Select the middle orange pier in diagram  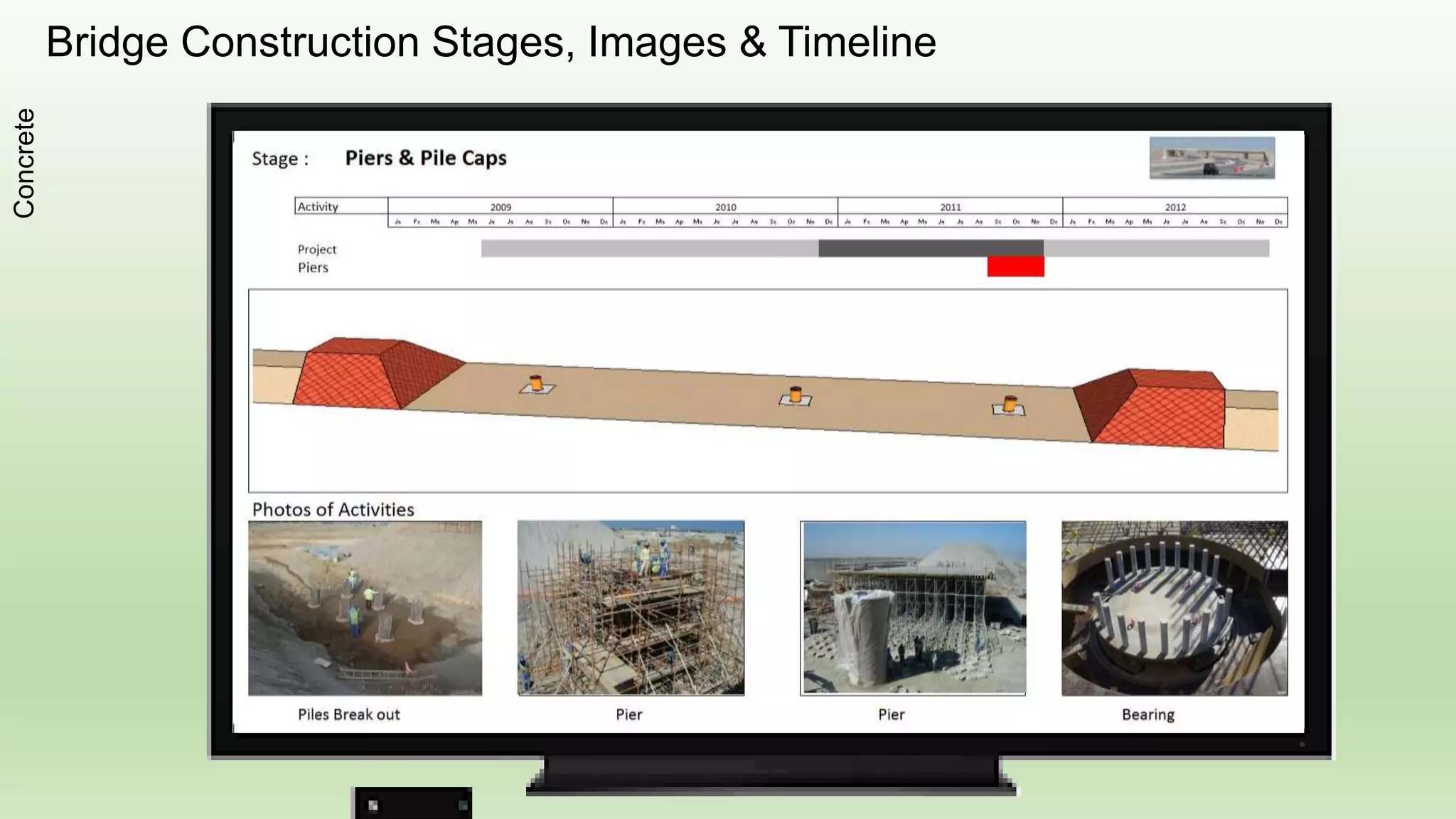click(x=796, y=395)
